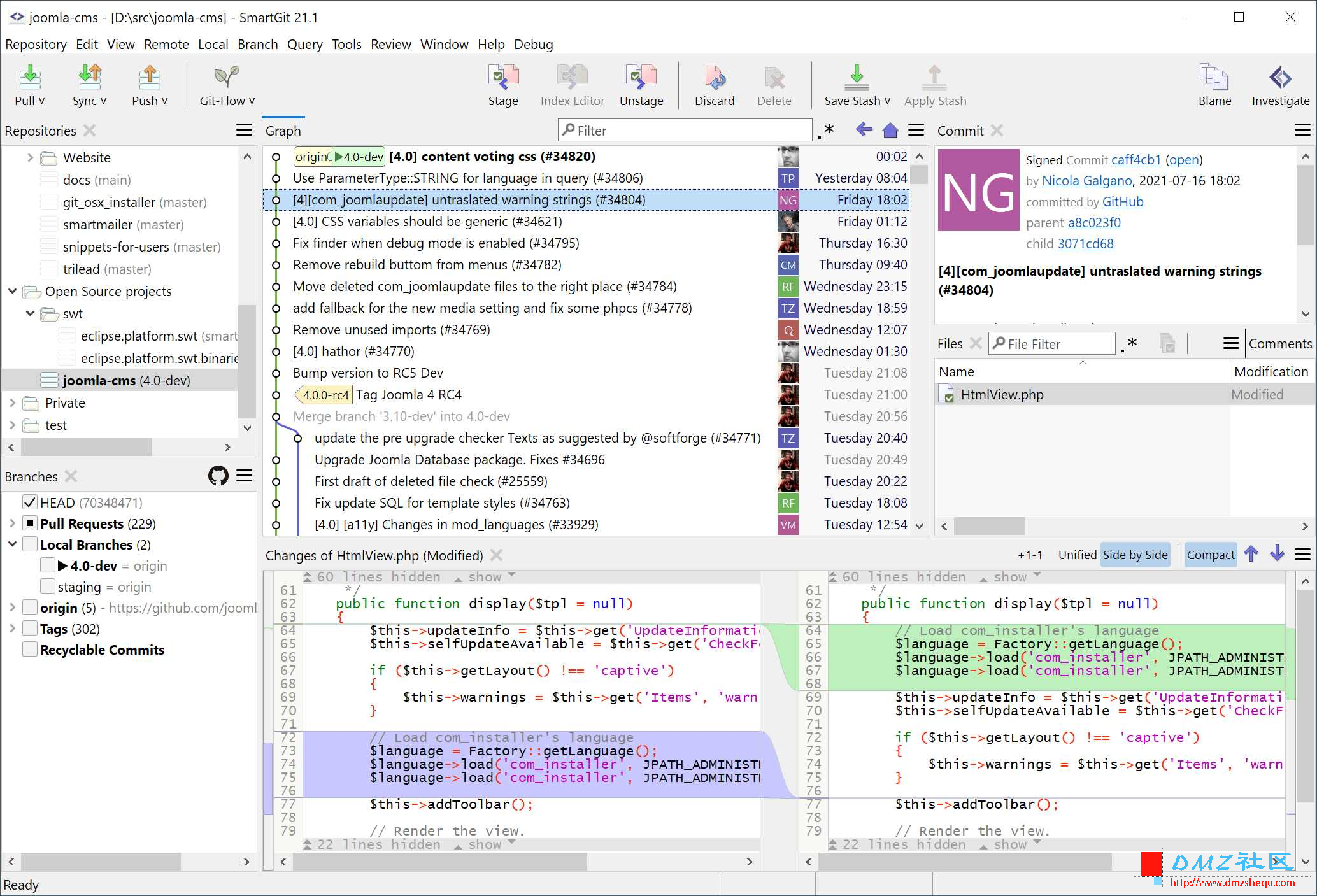Collapse the swt folder
The height and width of the screenshot is (896, 1317).
(x=30, y=313)
